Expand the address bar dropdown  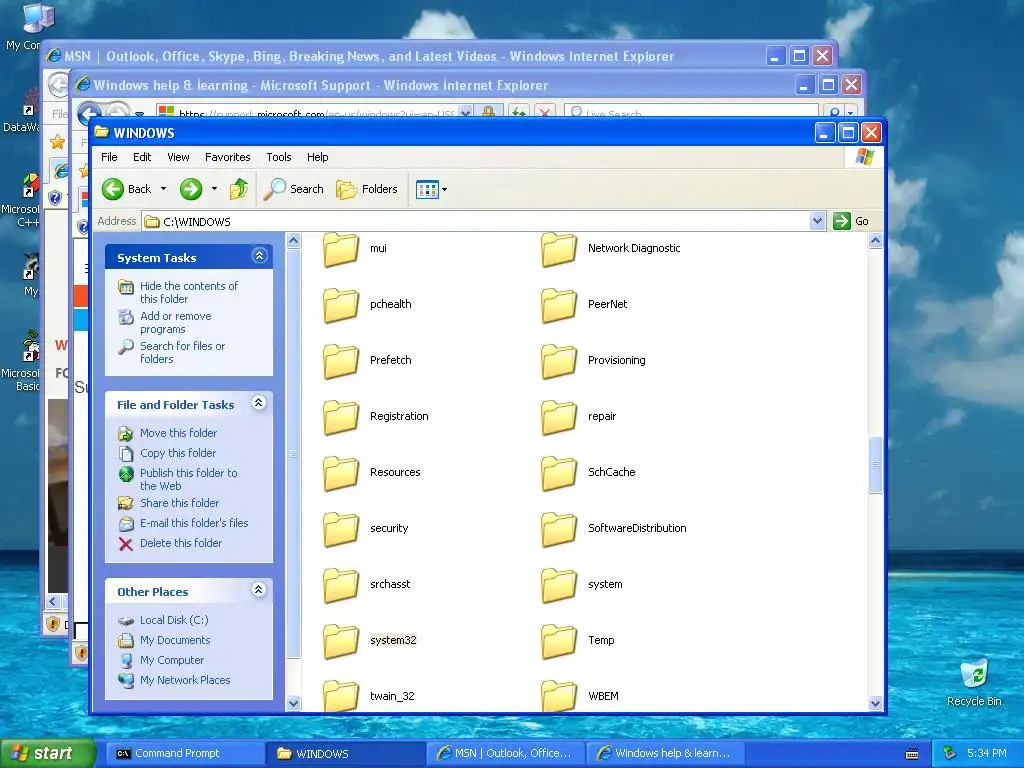pyautogui.click(x=817, y=221)
